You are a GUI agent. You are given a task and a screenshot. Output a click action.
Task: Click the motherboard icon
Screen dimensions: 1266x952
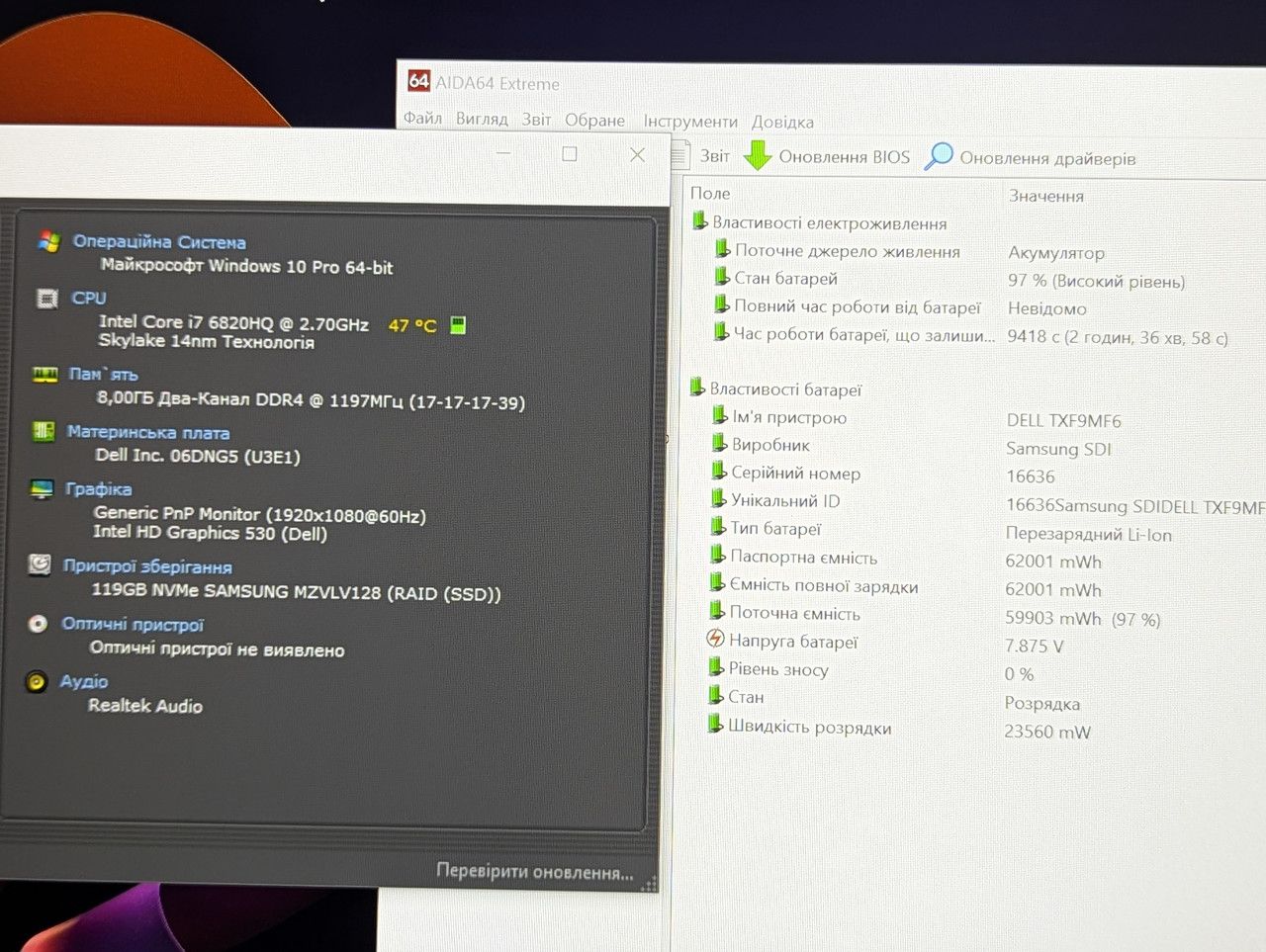point(43,431)
